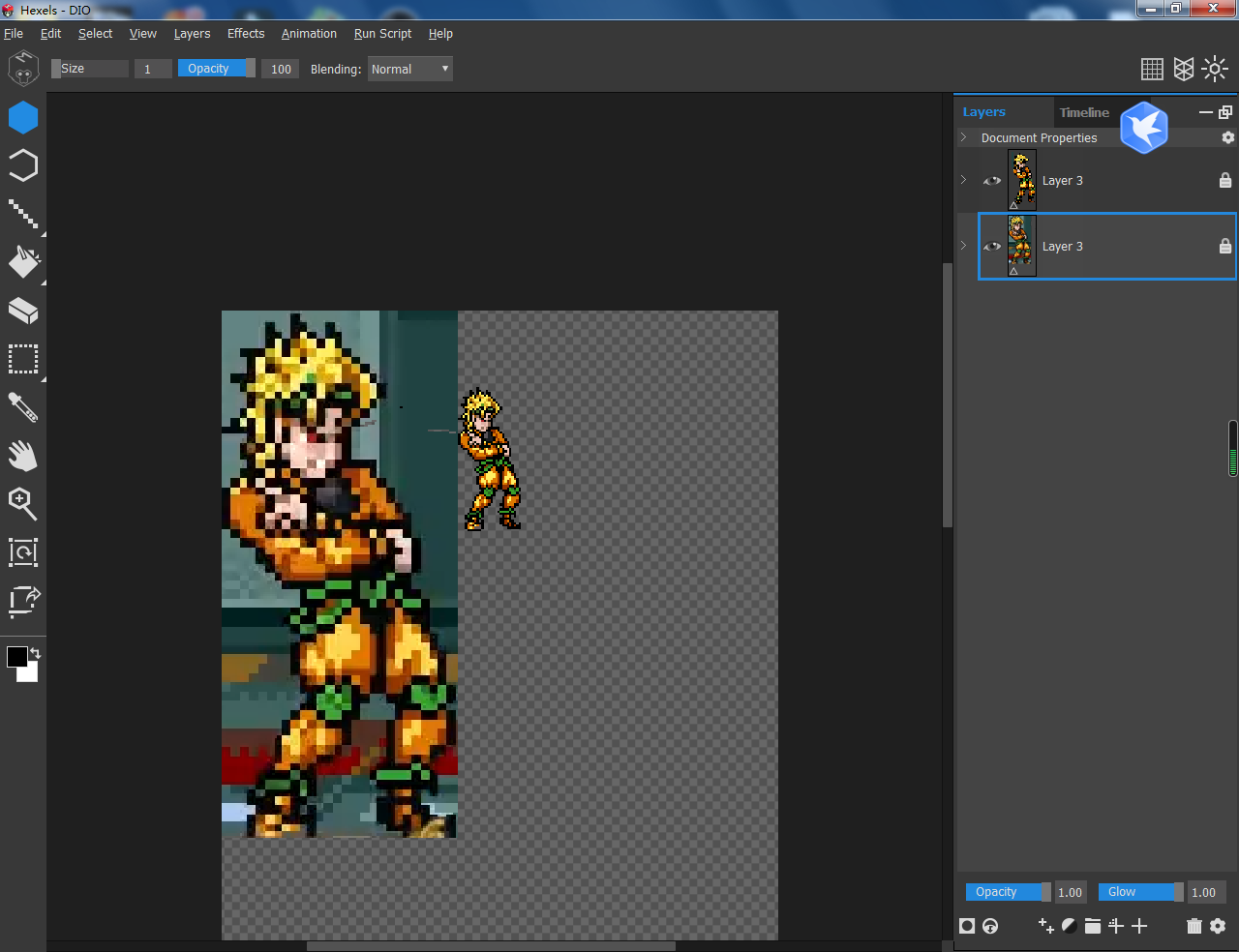Click the layer Opacity slider

click(x=1009, y=892)
